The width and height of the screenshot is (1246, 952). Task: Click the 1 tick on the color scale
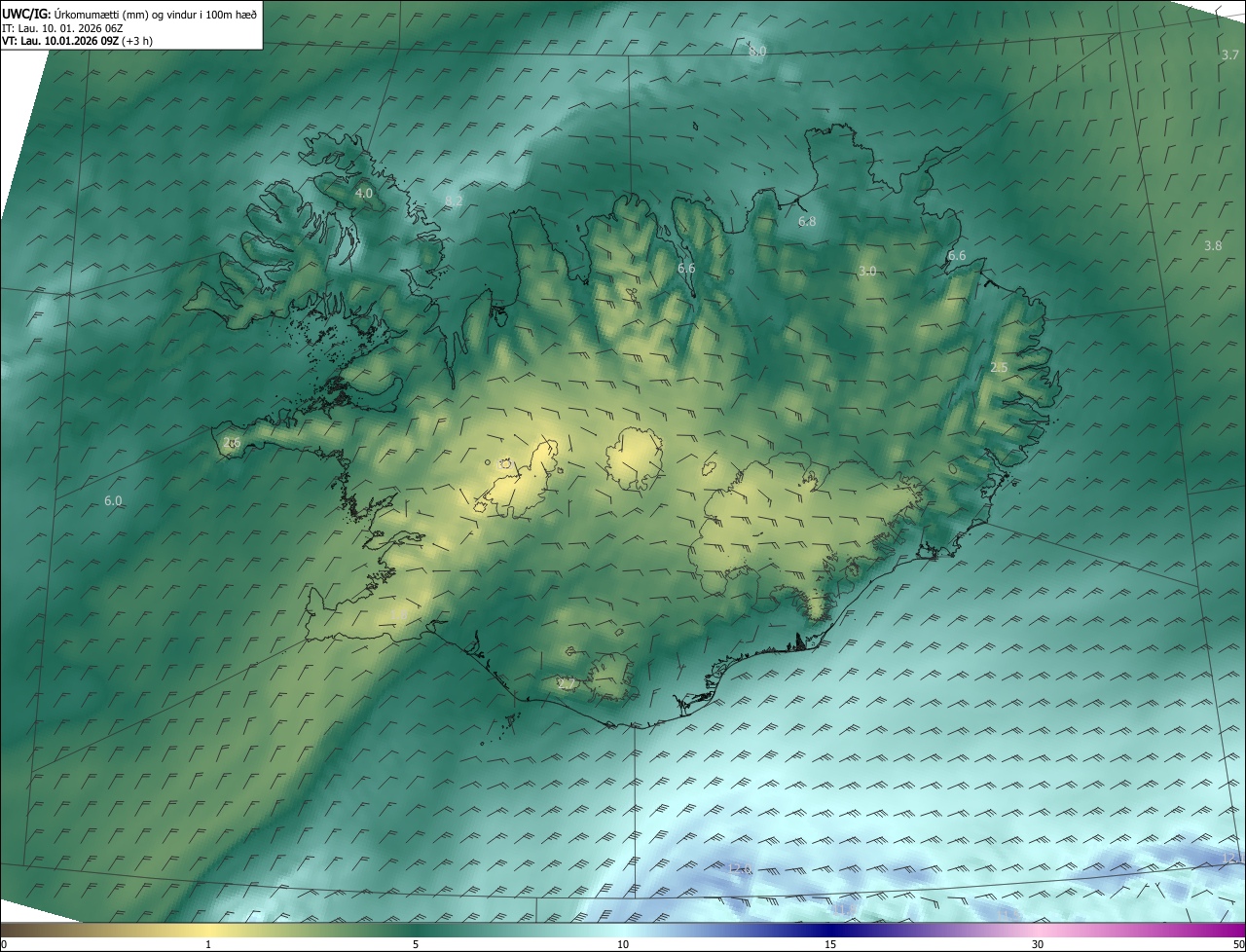[208, 944]
